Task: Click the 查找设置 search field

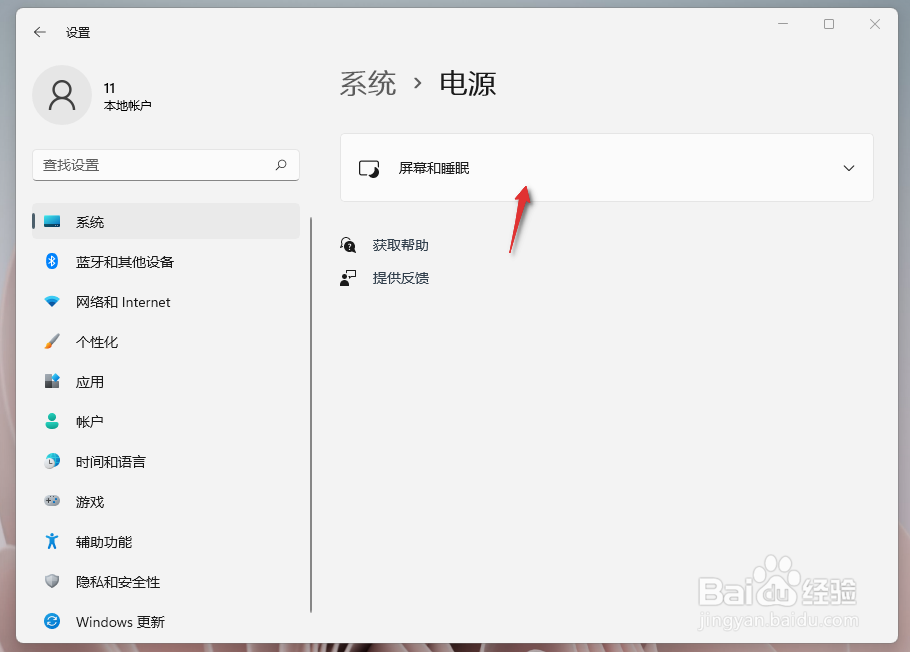Action: [x=165, y=165]
